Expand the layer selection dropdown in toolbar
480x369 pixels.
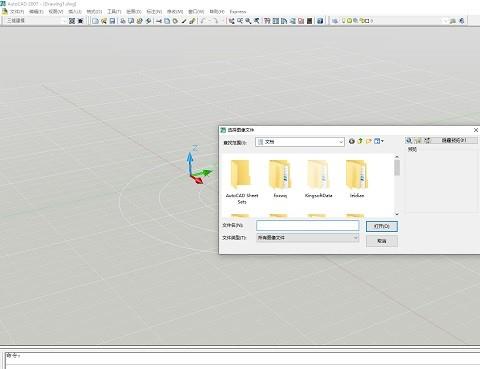click(x=444, y=21)
